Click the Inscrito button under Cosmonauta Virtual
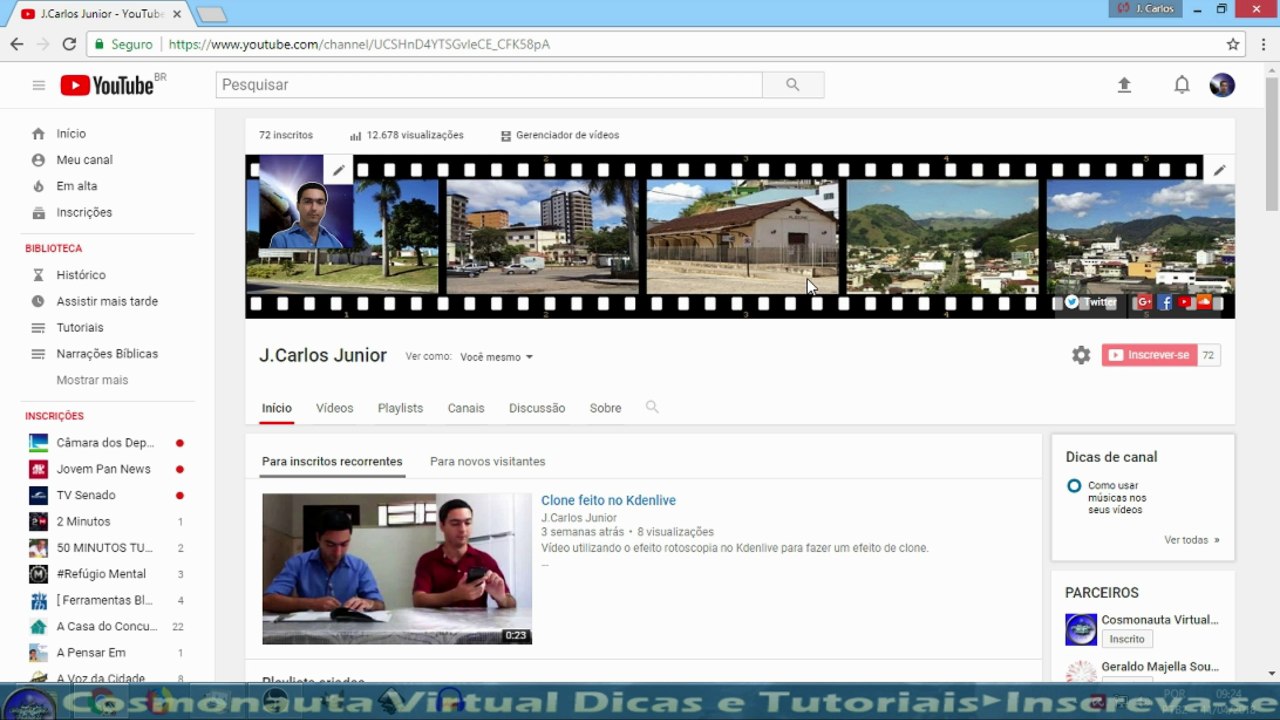Screen dimensions: 1280x720 point(1127,639)
